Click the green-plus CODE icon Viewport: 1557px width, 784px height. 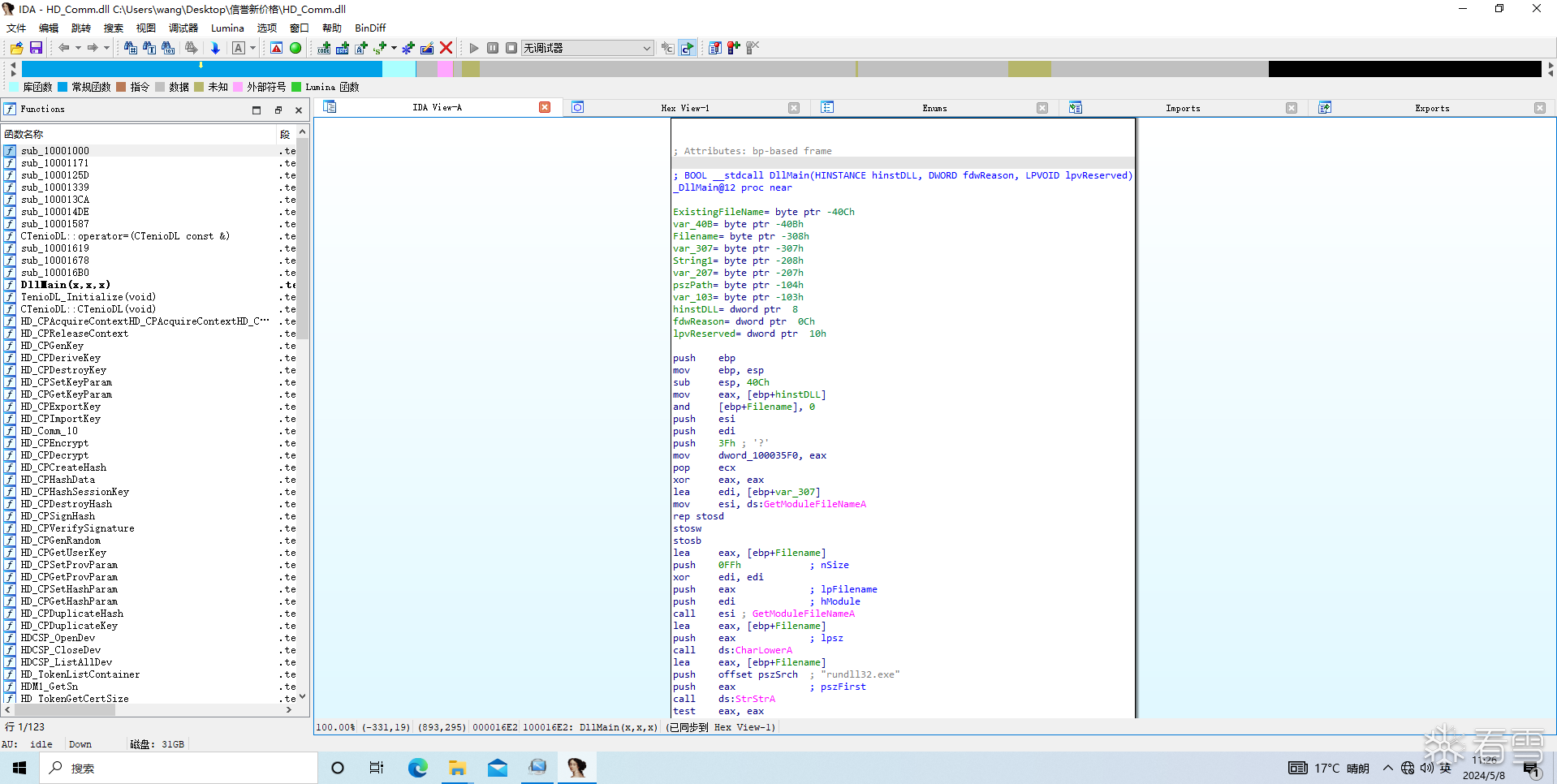coord(324,48)
